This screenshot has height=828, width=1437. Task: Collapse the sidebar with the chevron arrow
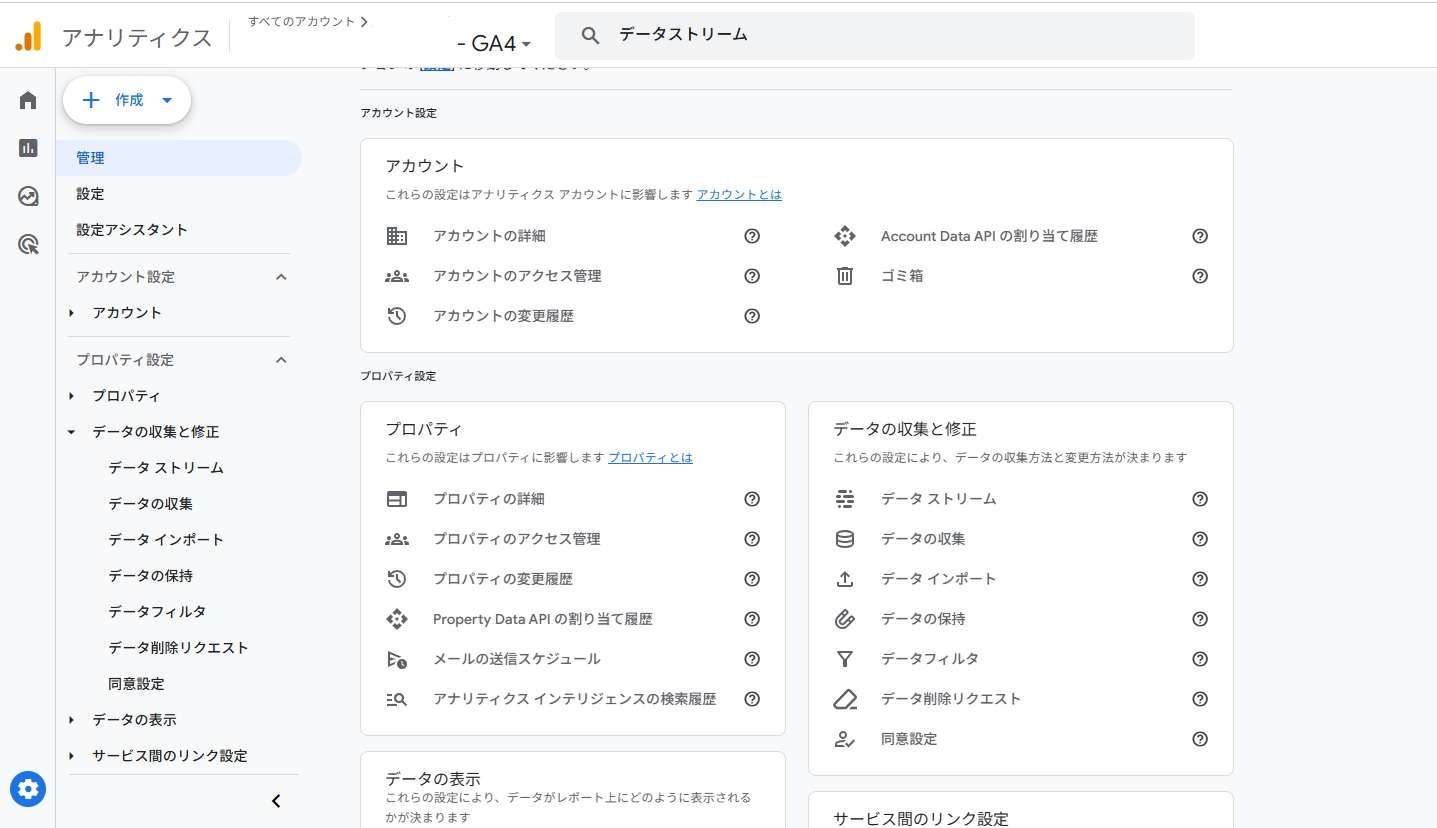(277, 801)
